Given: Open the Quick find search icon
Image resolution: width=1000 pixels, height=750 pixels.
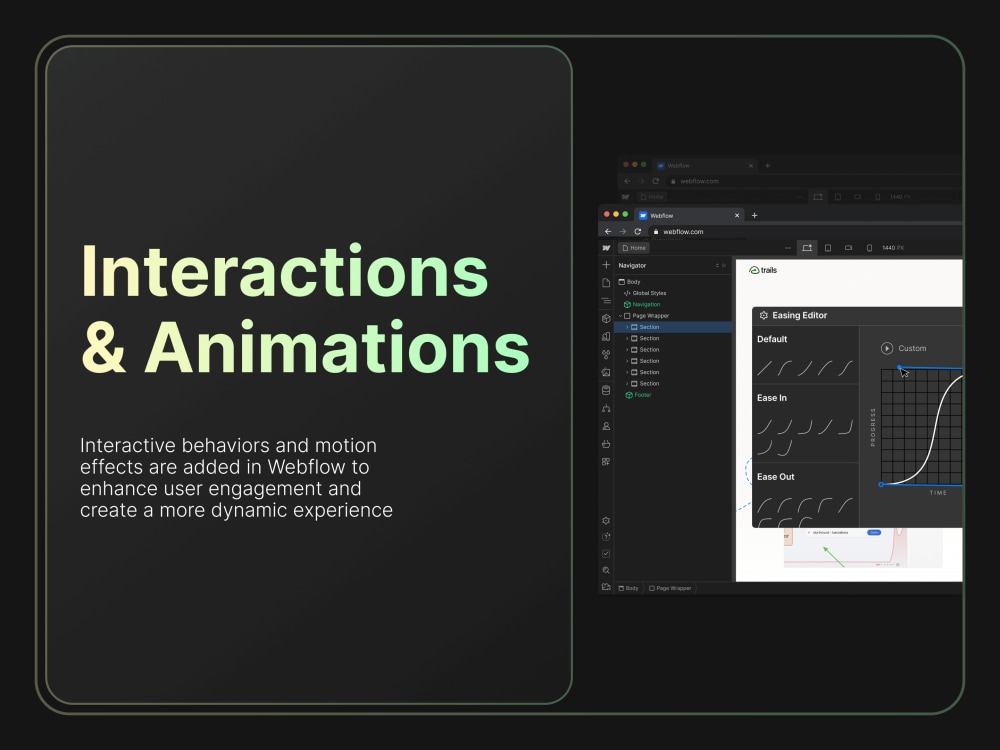Looking at the screenshot, I should click(x=606, y=570).
